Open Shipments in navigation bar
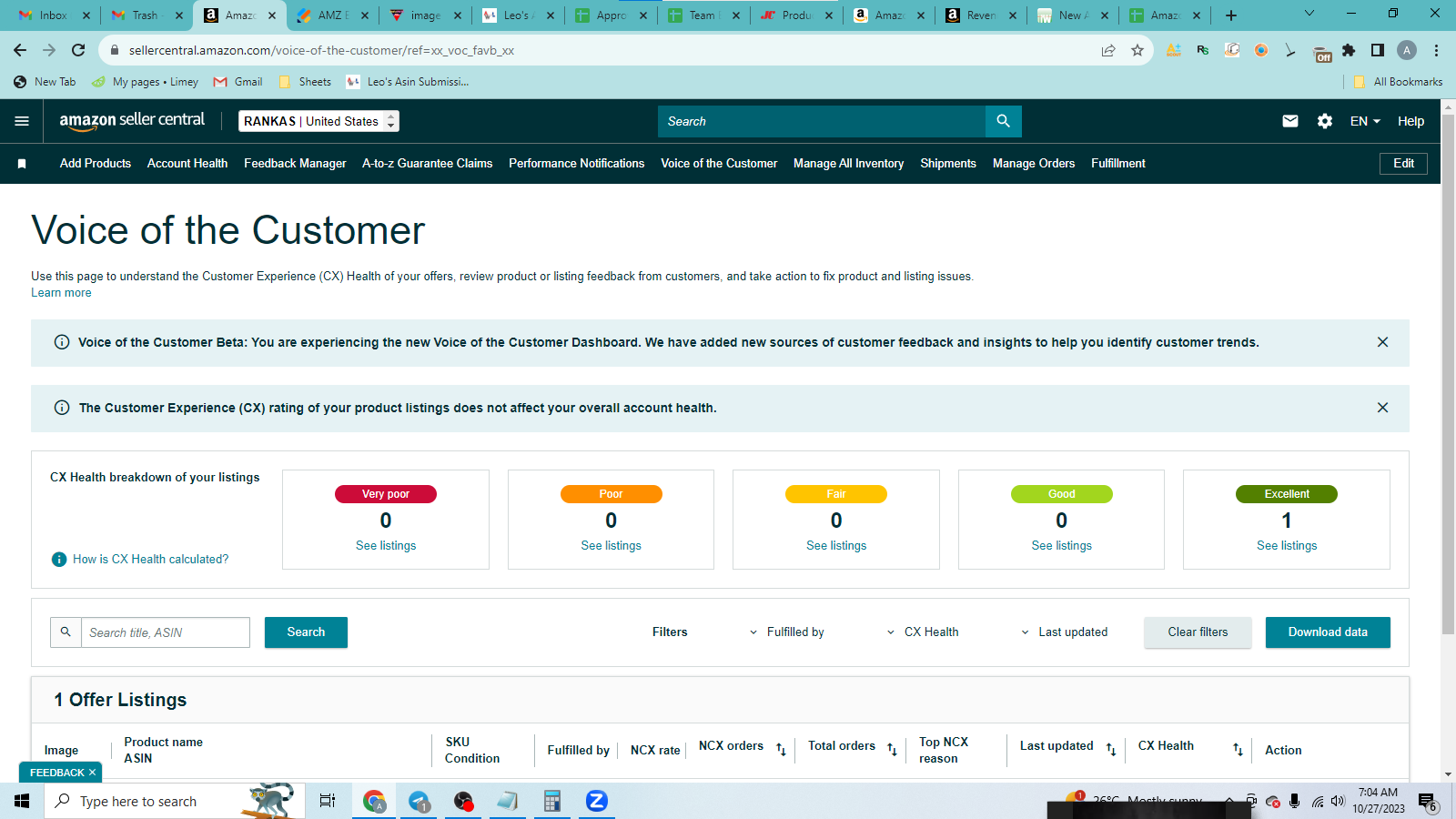Viewport: 1456px width, 819px height. tap(948, 164)
